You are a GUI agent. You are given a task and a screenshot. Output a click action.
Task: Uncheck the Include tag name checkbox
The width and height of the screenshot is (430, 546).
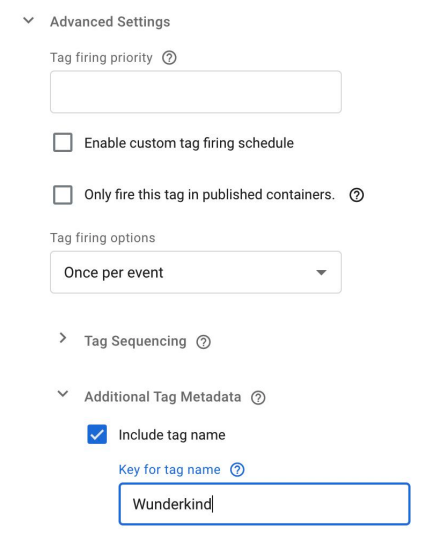pyautogui.click(x=97, y=434)
